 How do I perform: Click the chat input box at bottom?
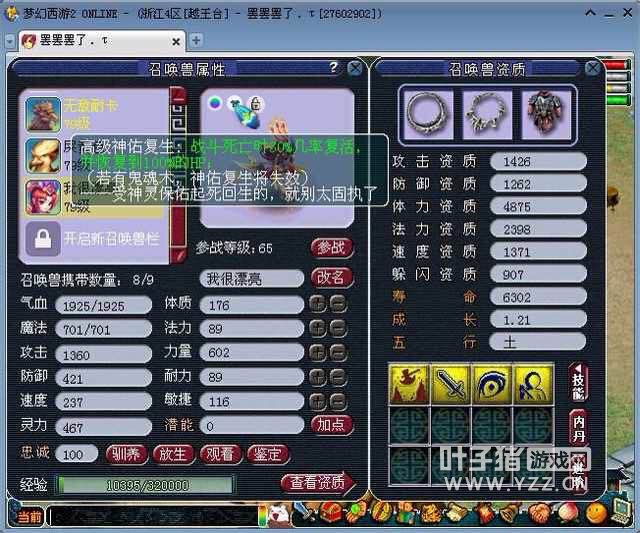pos(153,517)
